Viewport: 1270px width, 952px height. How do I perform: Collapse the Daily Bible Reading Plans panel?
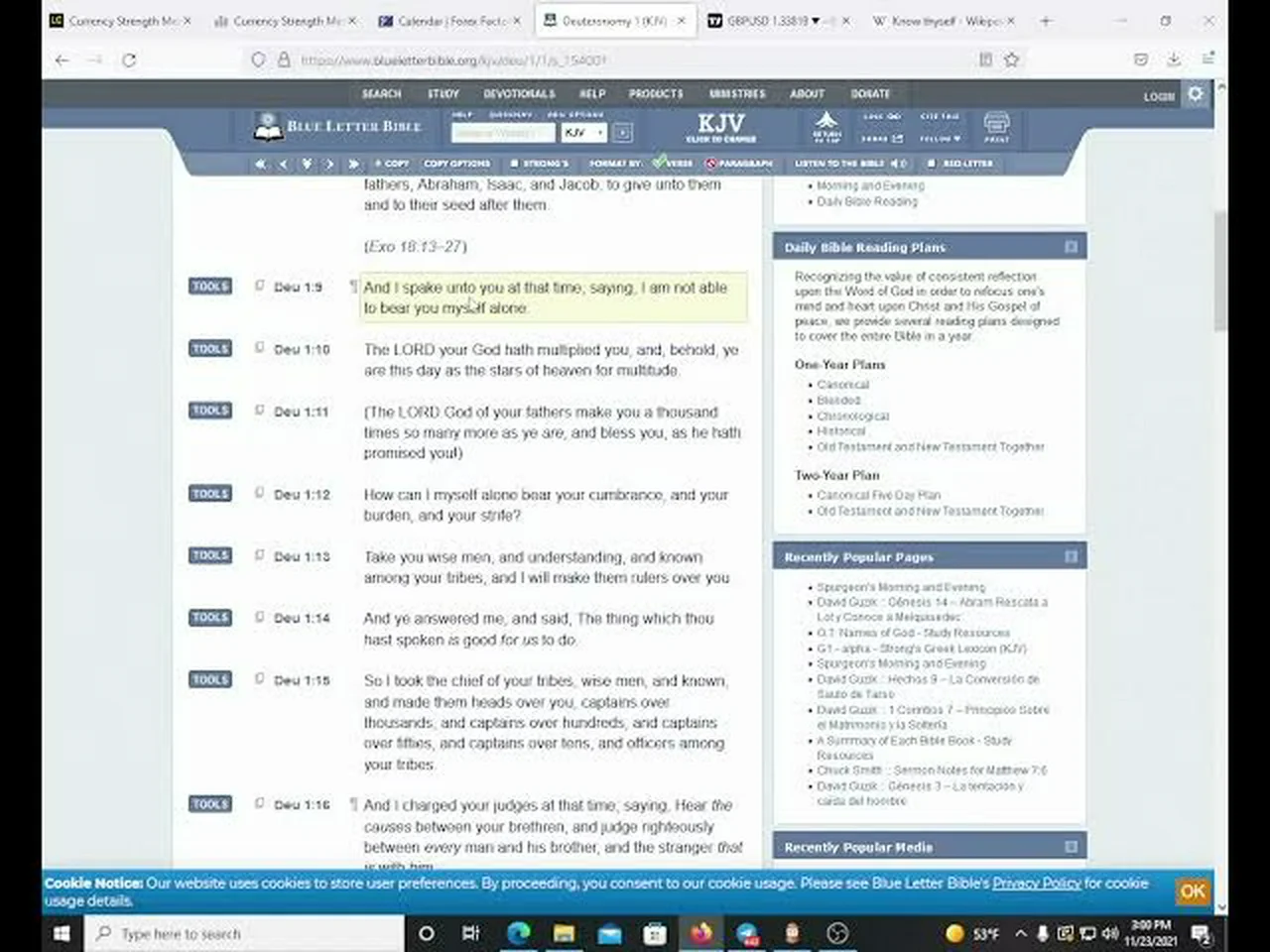coord(1071,247)
